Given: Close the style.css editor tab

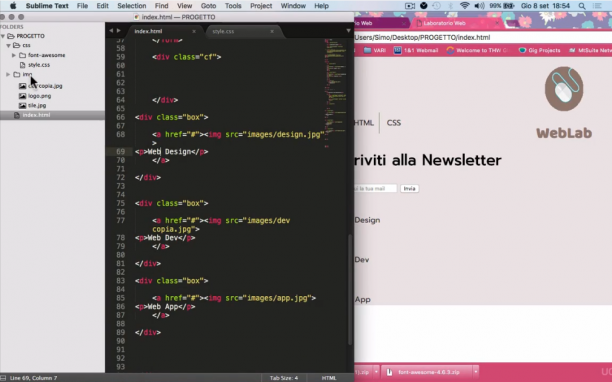Looking at the screenshot, I should (x=272, y=31).
